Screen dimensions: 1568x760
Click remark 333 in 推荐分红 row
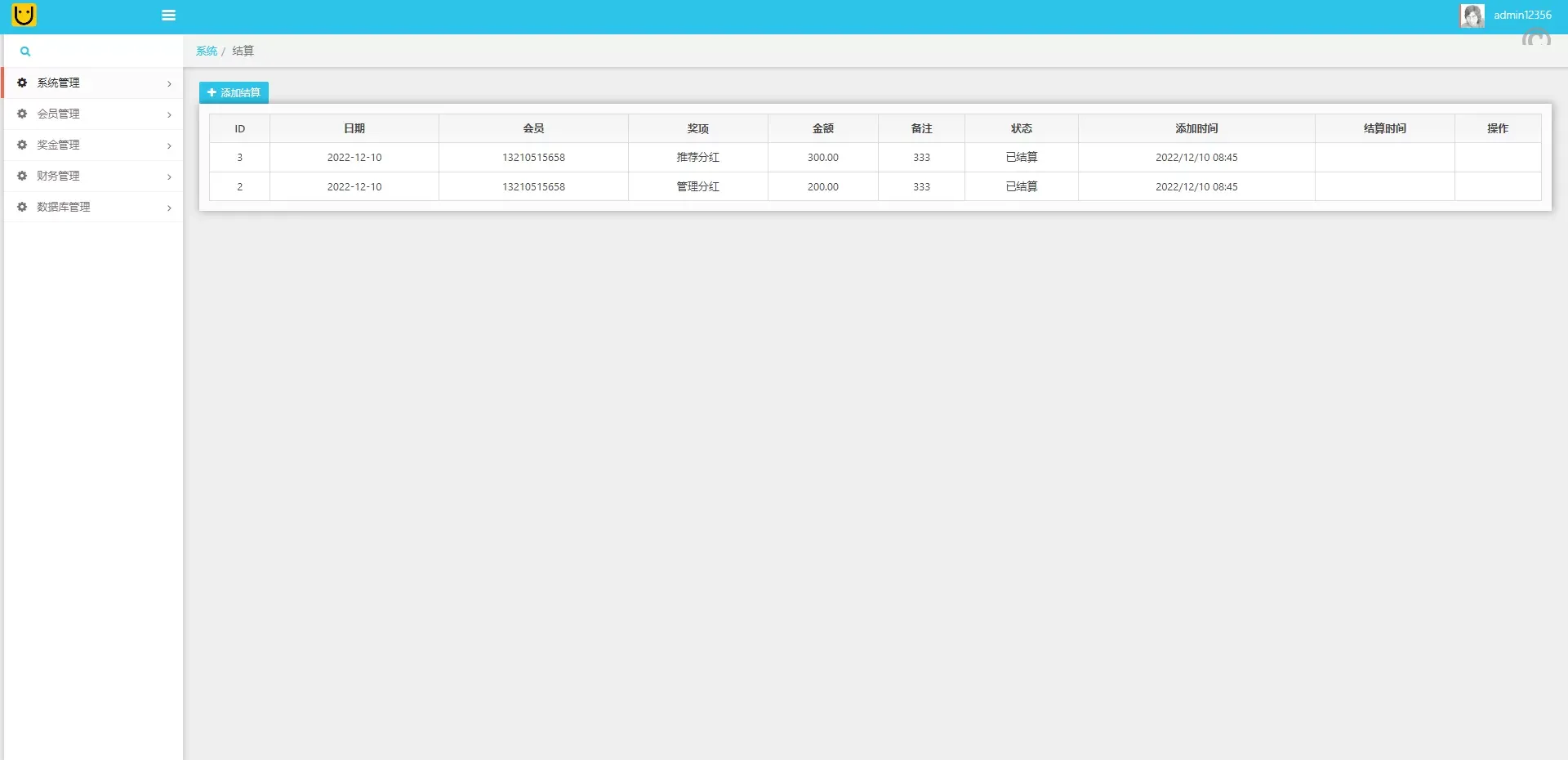tap(922, 158)
